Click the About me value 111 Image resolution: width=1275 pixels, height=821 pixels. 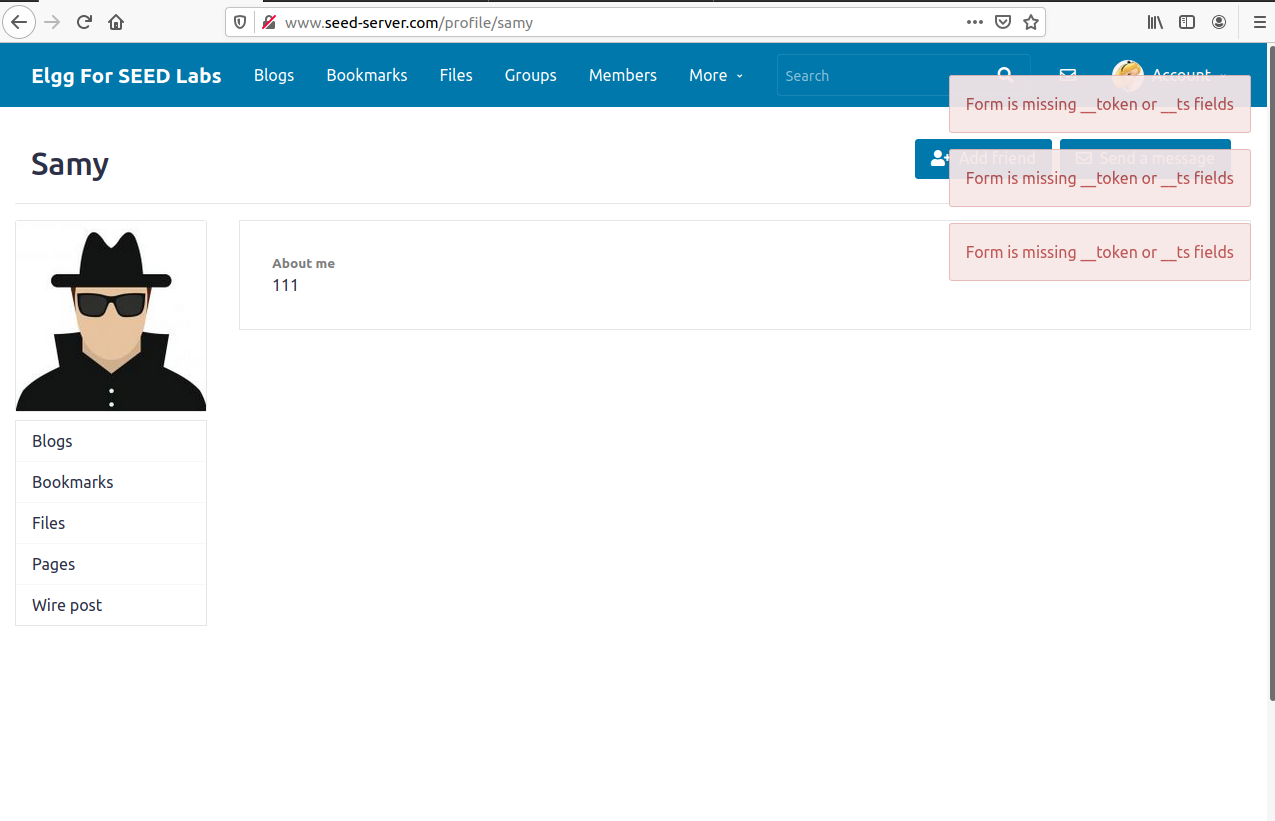(285, 285)
